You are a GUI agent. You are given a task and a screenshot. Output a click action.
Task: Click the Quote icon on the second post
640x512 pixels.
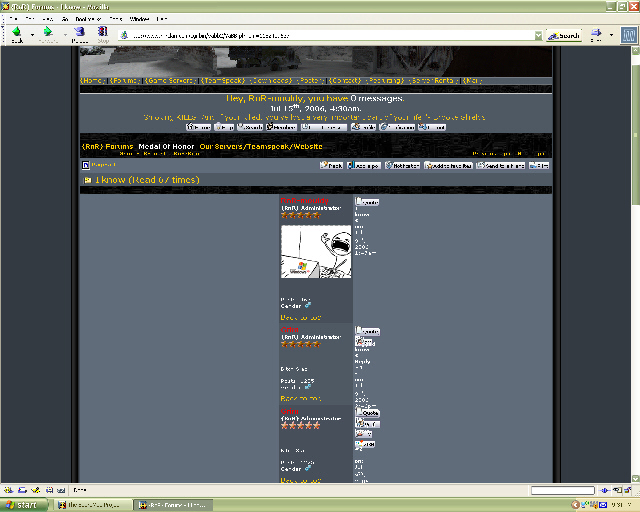tap(366, 331)
